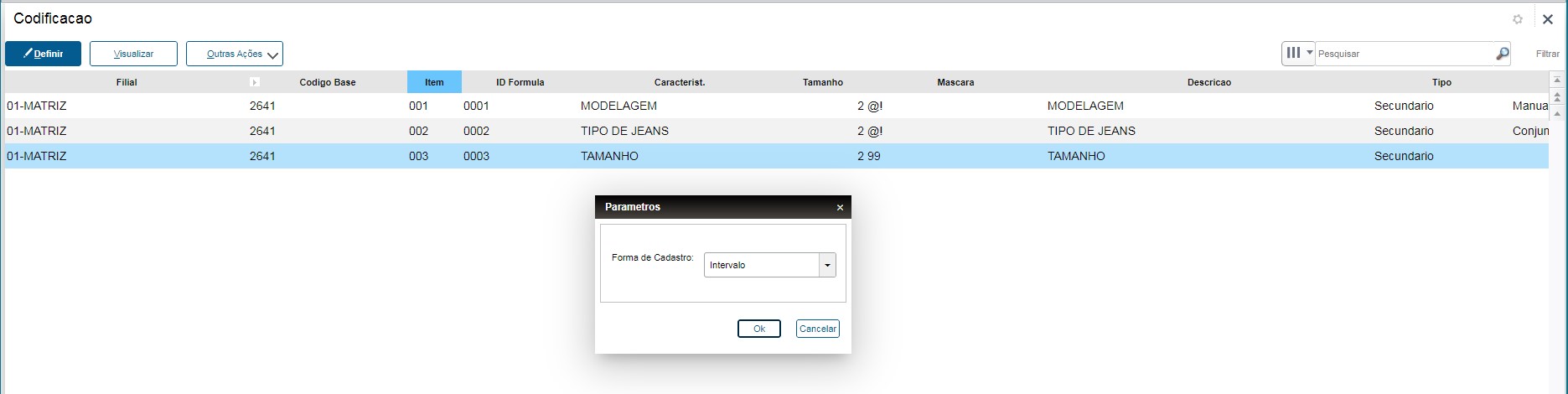Click the Forma de Cadastro dropdown arrow
The width and height of the screenshot is (1568, 394).
pyautogui.click(x=827, y=265)
